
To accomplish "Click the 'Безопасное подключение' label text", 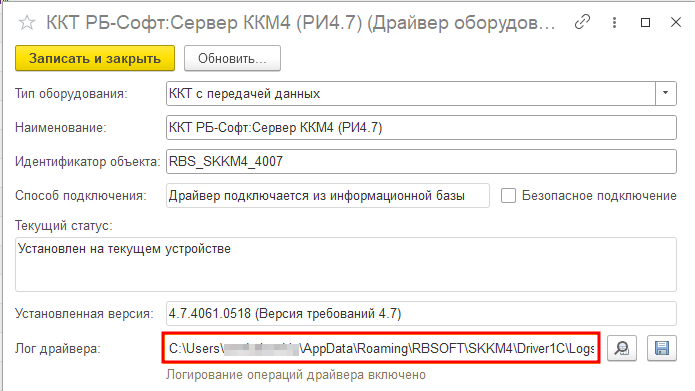I will (599, 196).
